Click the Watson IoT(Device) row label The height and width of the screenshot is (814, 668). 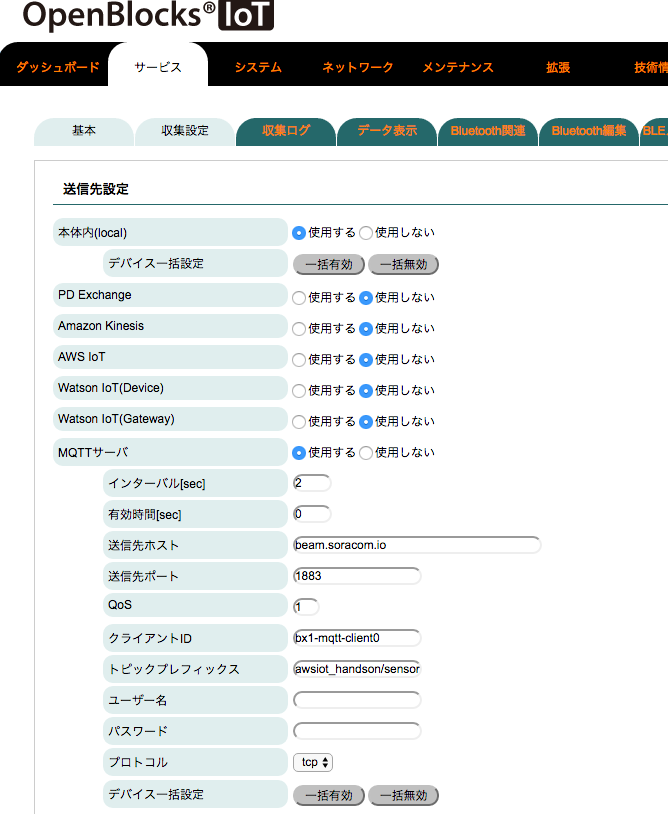[x=170, y=388]
